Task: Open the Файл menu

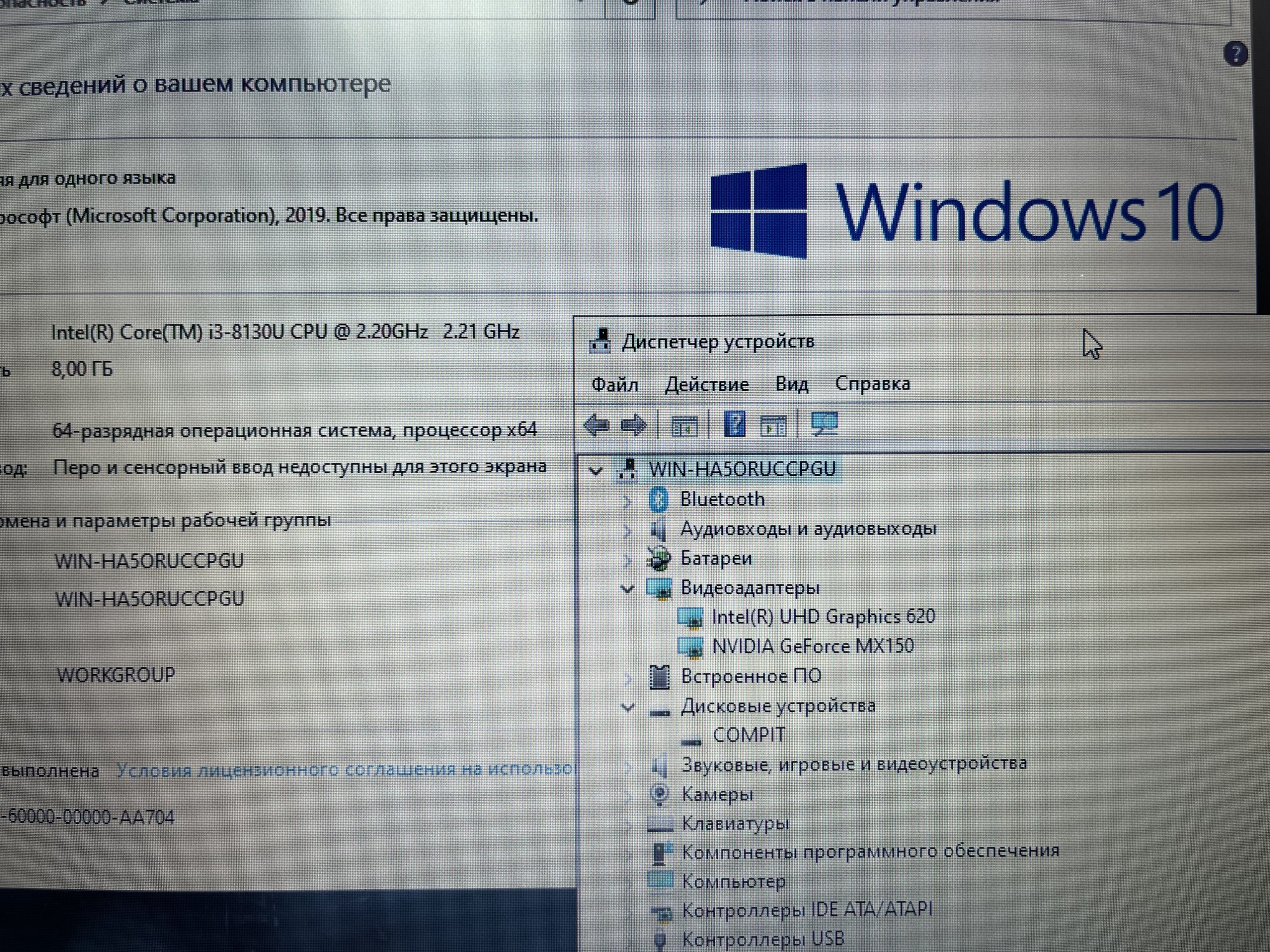Action: click(615, 385)
